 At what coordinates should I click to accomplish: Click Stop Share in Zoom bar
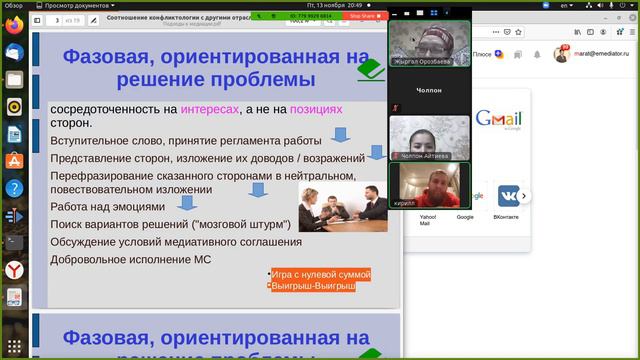coord(365,16)
